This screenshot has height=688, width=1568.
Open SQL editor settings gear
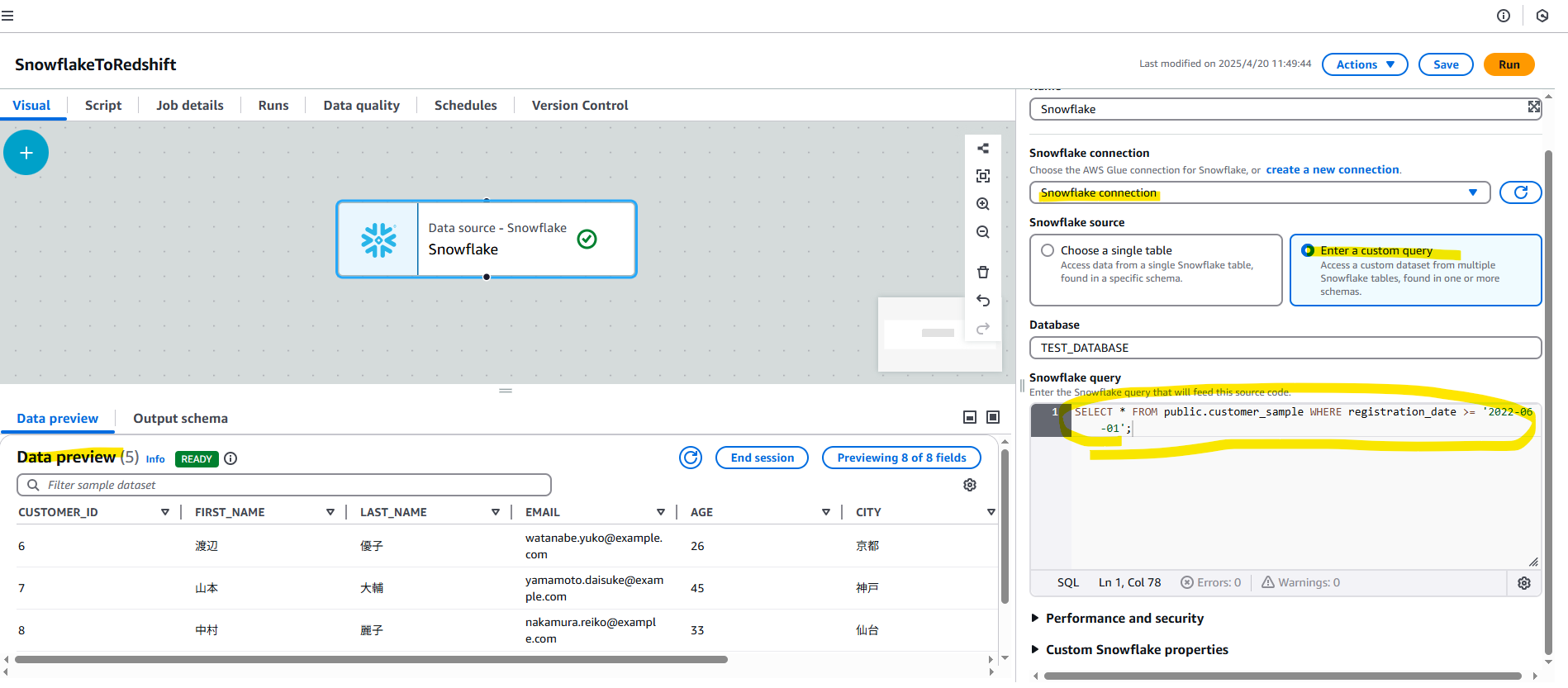tap(1524, 583)
